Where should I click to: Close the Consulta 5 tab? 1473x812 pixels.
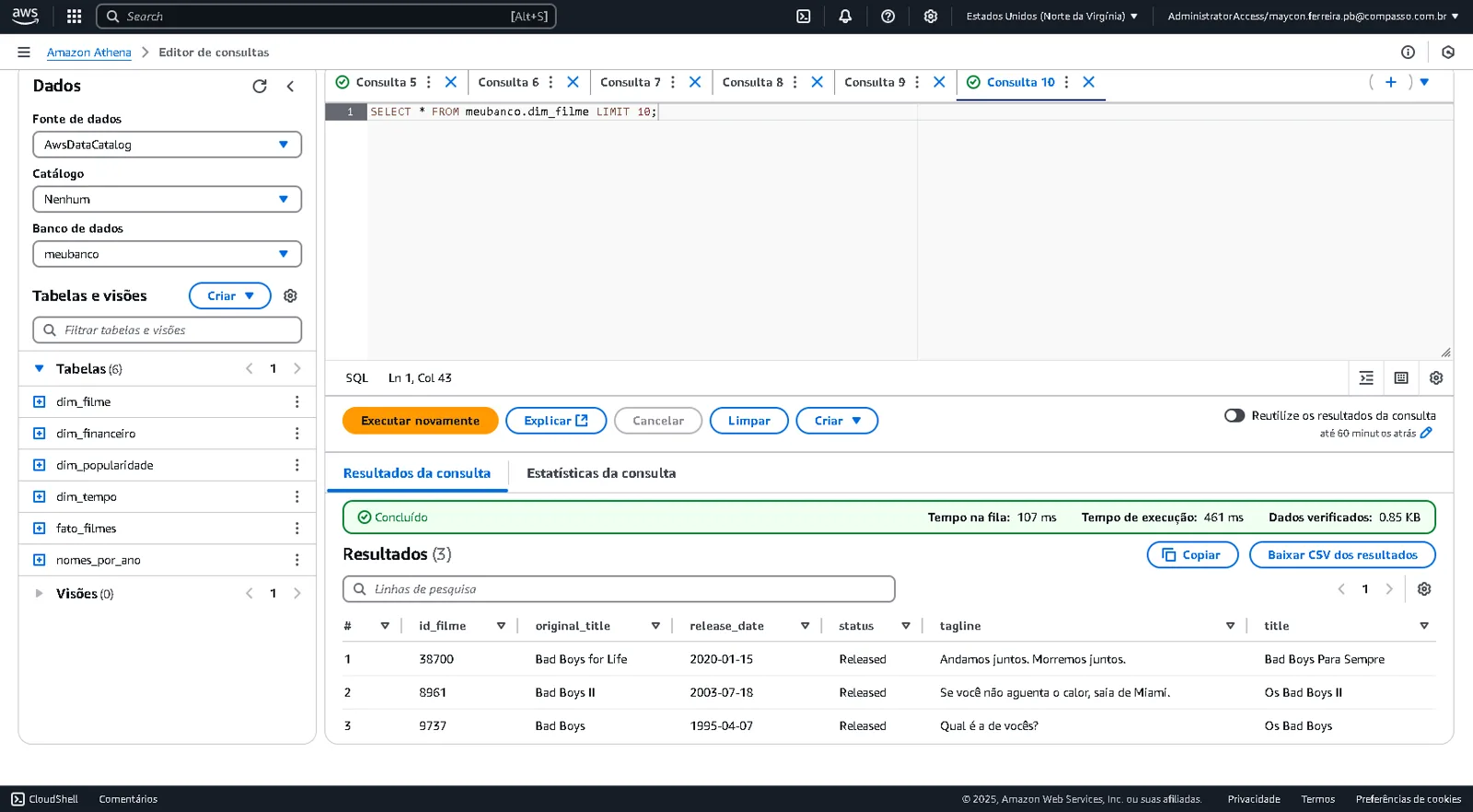point(451,82)
